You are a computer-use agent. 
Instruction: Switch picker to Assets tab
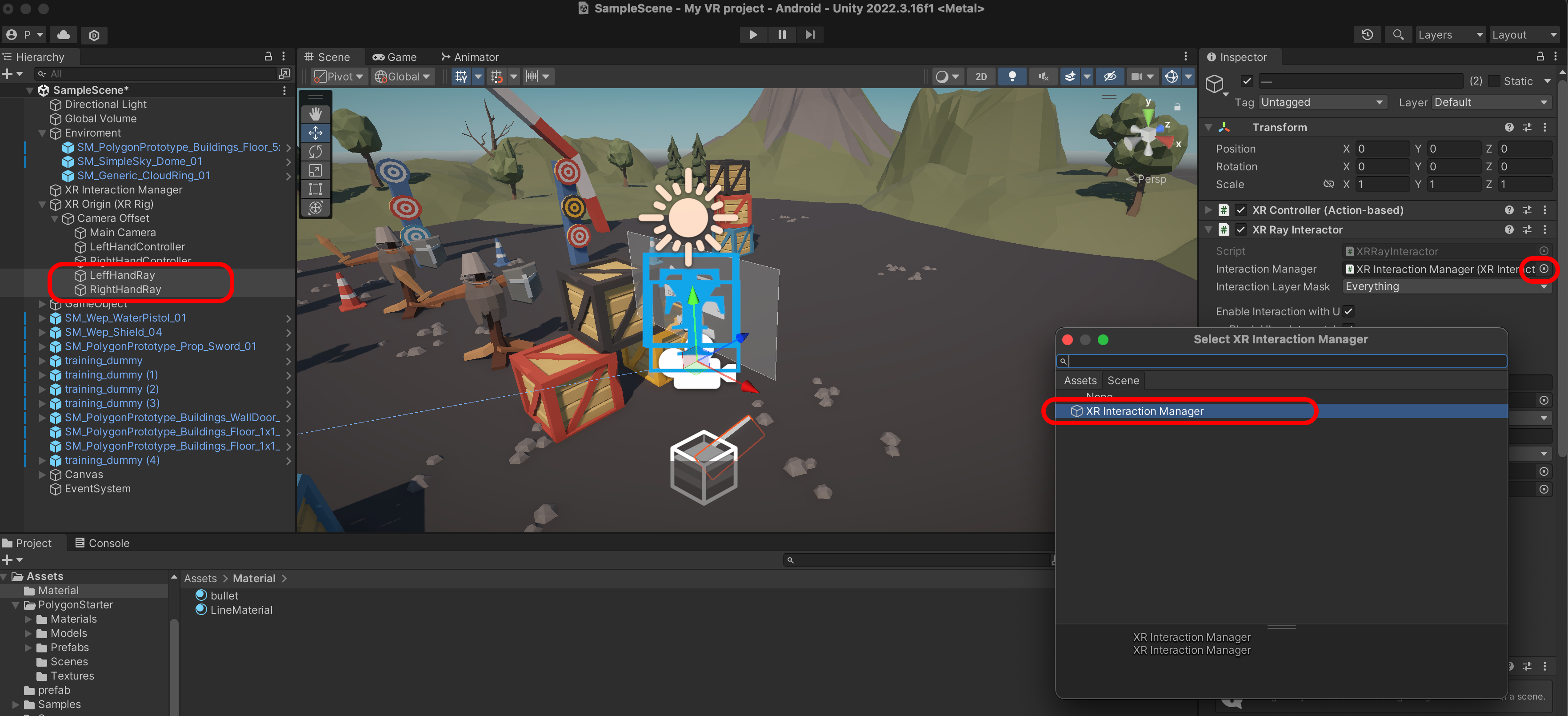tap(1080, 381)
